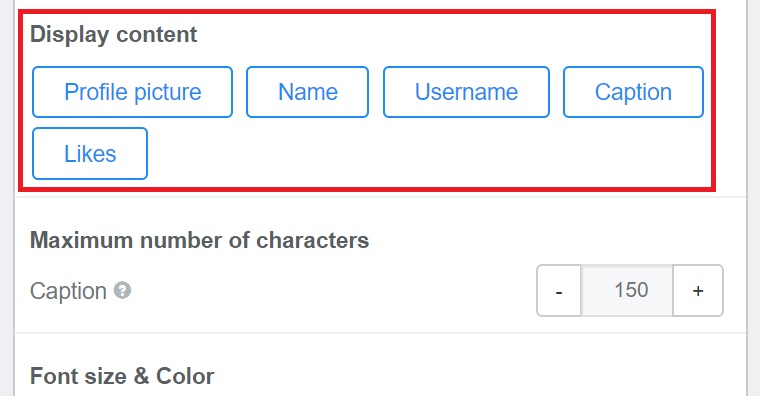This screenshot has height=396, width=760.
Task: Click the help icon beside Caption label
Action: pyautogui.click(x=122, y=290)
